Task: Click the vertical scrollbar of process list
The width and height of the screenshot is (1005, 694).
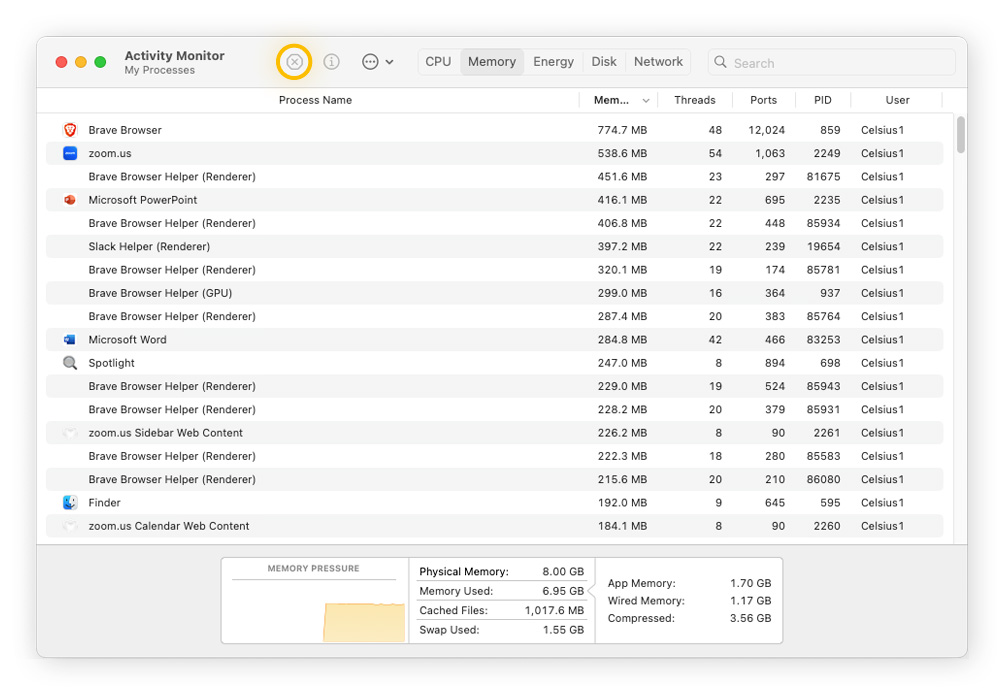Action: [x=960, y=135]
